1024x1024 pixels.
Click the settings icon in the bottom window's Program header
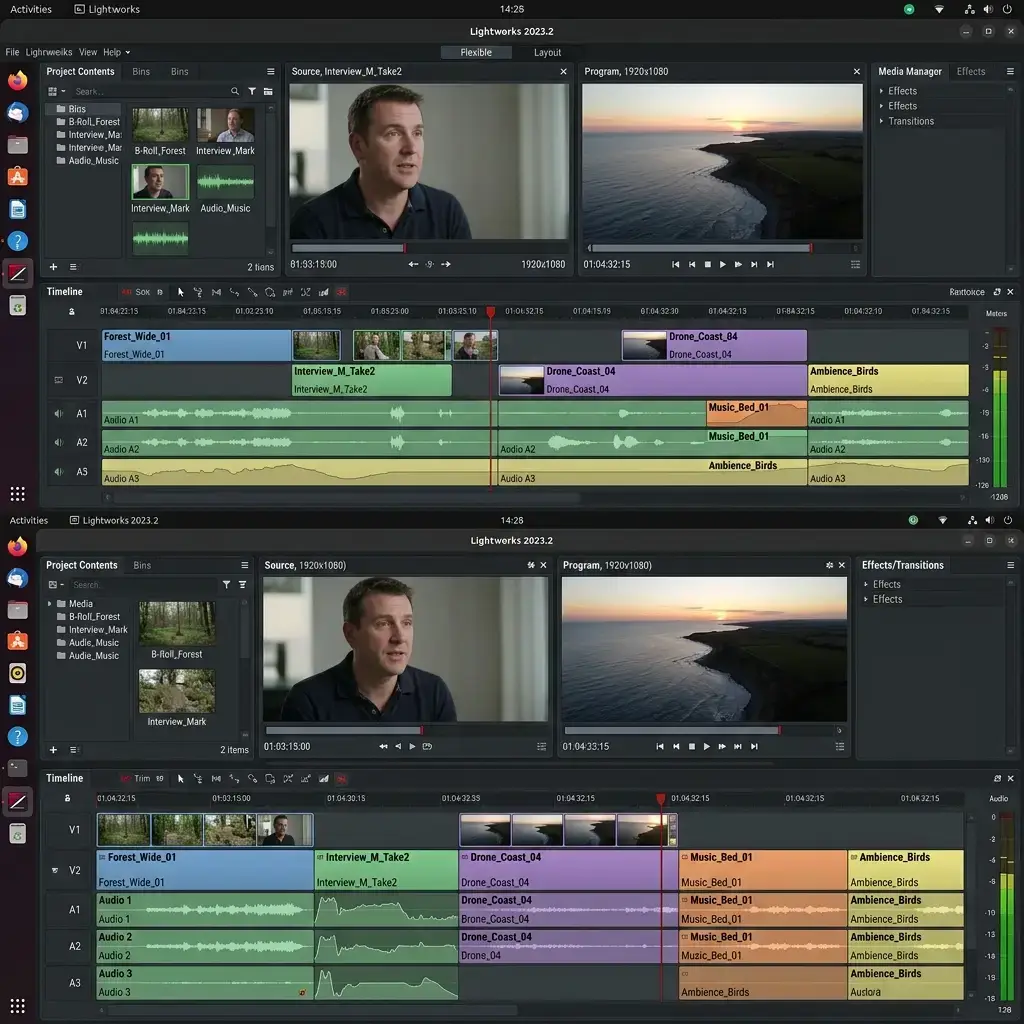point(829,565)
